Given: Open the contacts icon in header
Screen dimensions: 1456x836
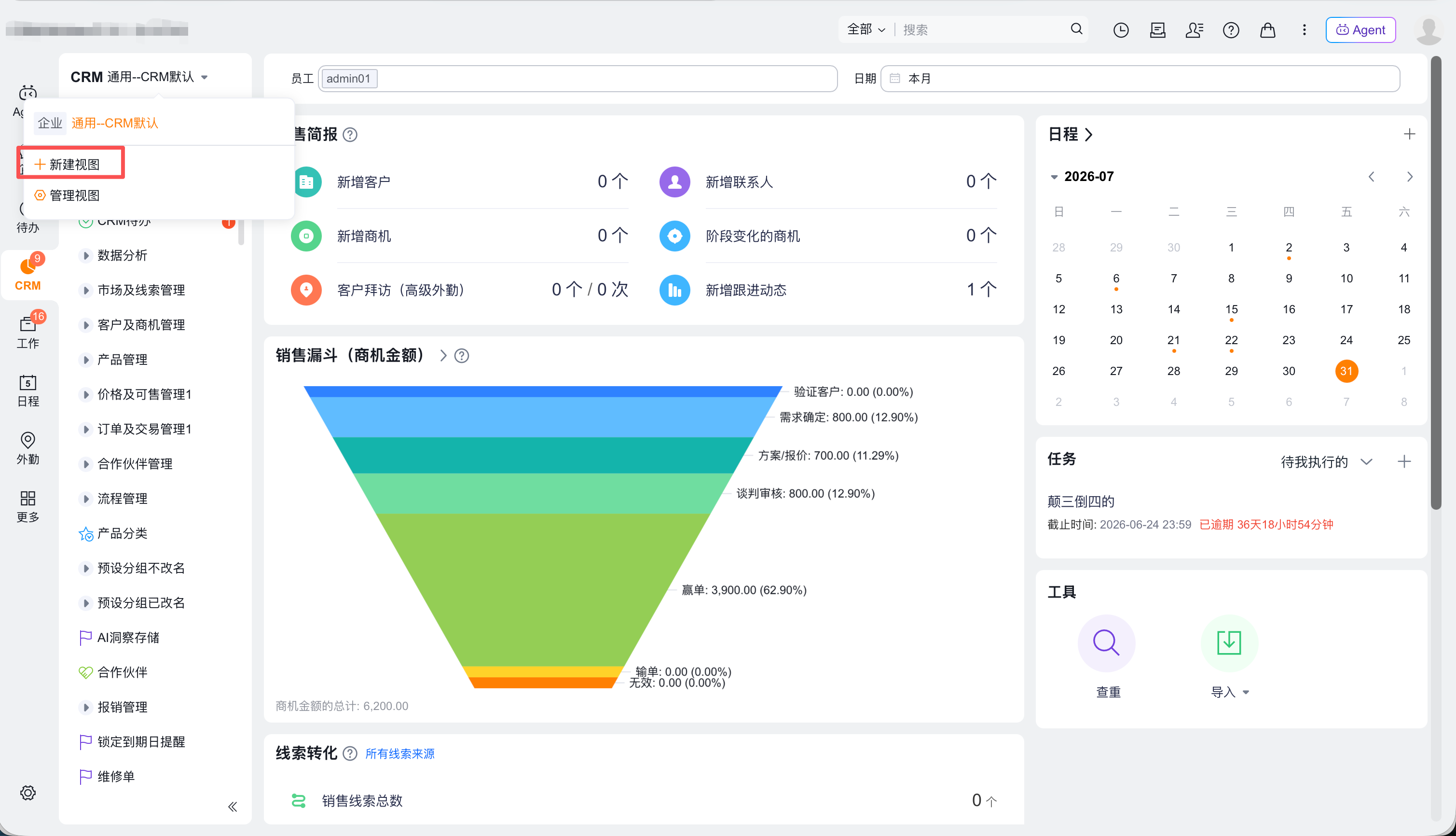Looking at the screenshot, I should point(1195,30).
